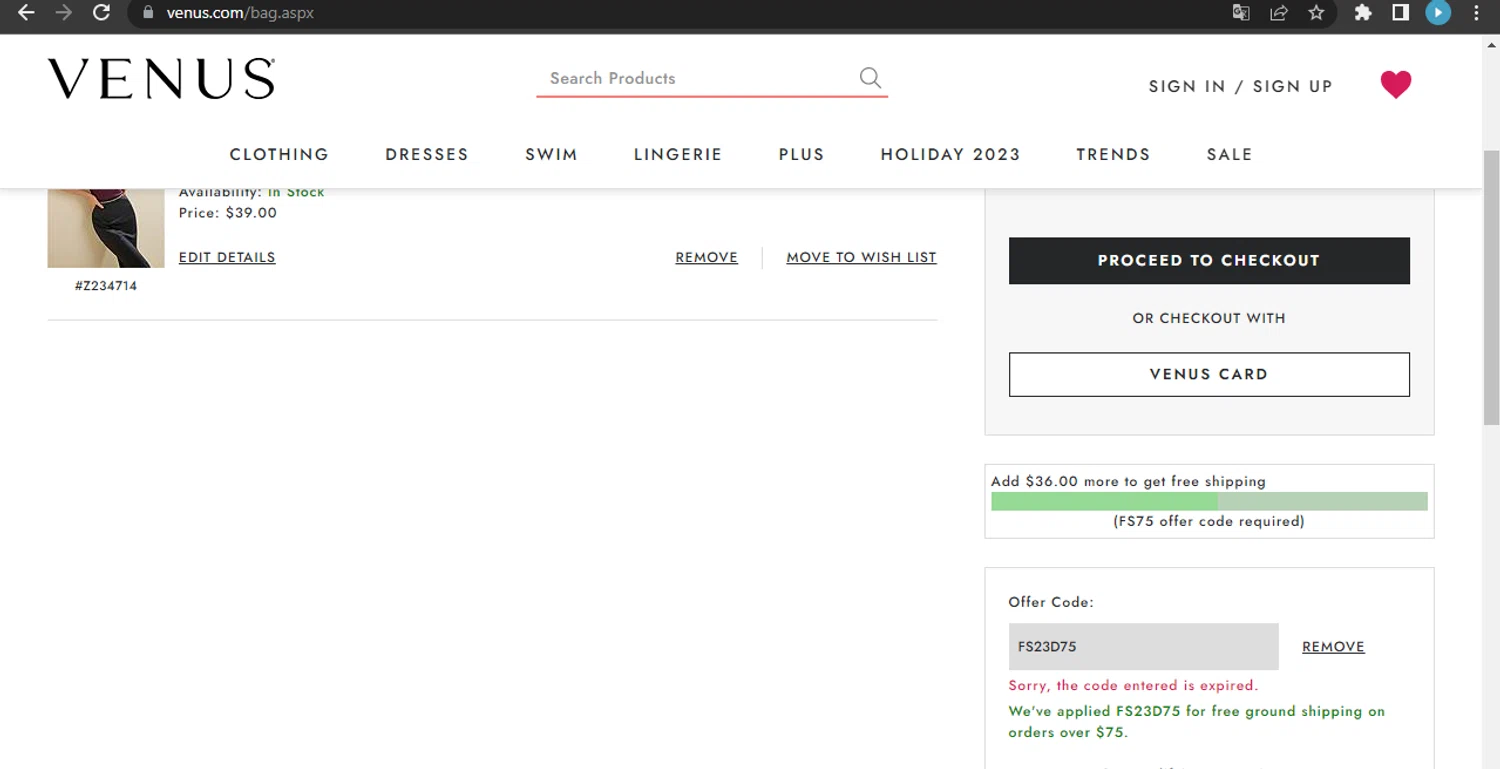Check out with VENUS CARD button
Image resolution: width=1500 pixels, height=769 pixels.
click(x=1209, y=374)
